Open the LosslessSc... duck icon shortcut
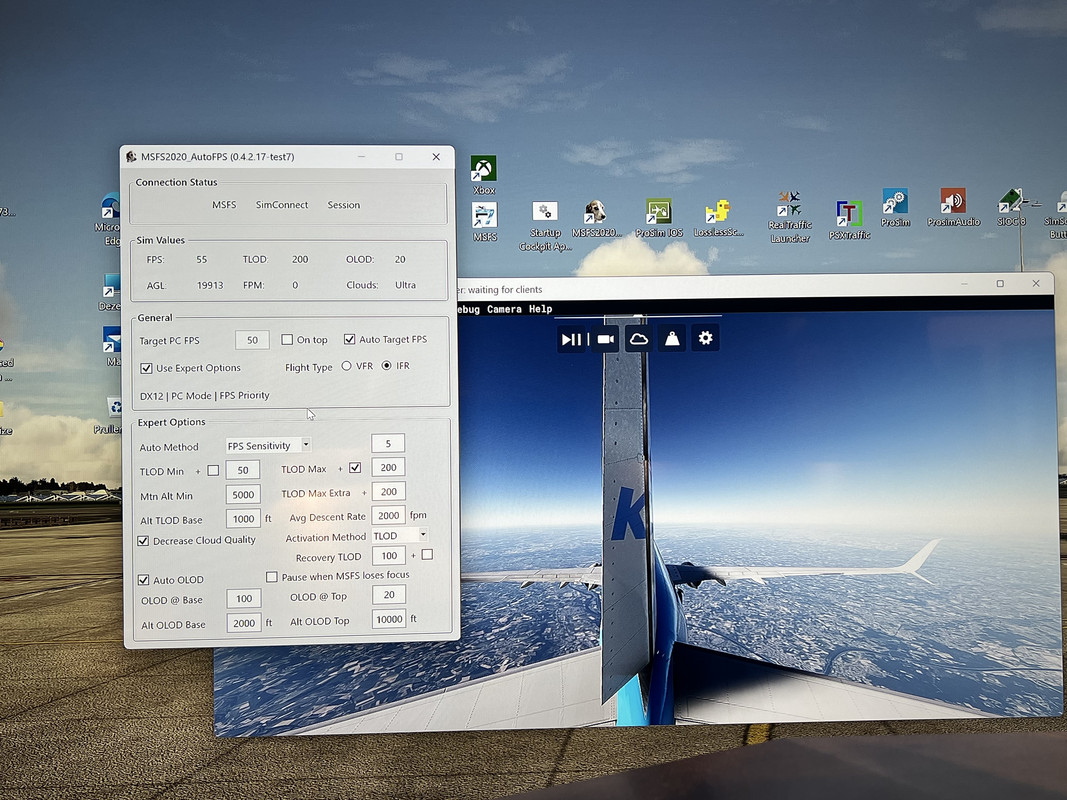The height and width of the screenshot is (800, 1067). point(719,218)
